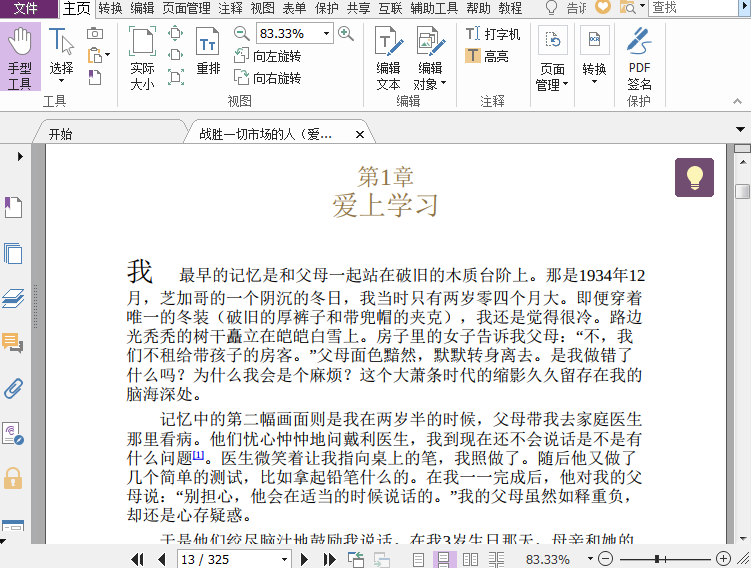Click the bookmark page icon in toolbar
Viewport: 751px width, 568px height.
(x=95, y=77)
